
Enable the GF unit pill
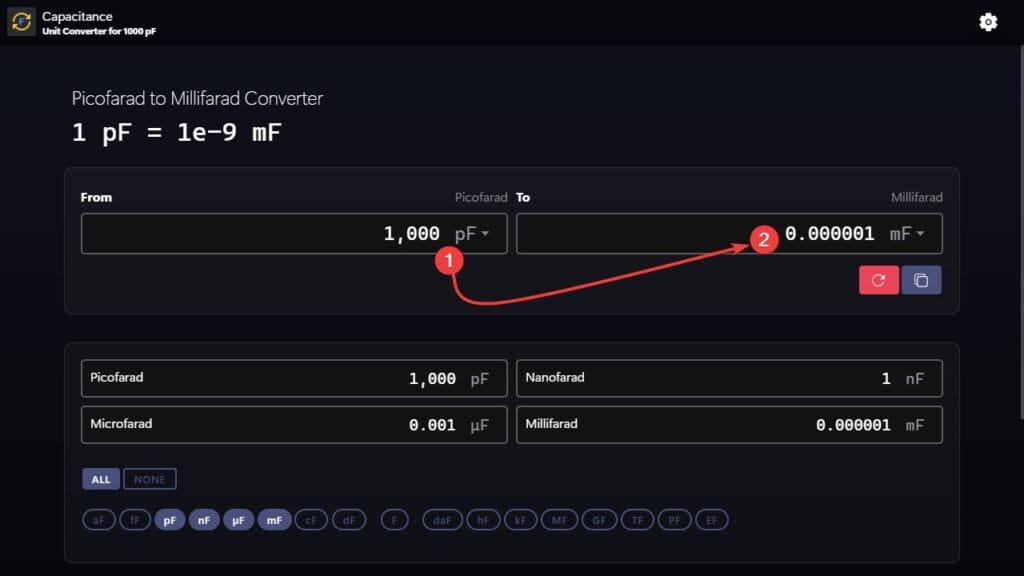[x=598, y=520]
